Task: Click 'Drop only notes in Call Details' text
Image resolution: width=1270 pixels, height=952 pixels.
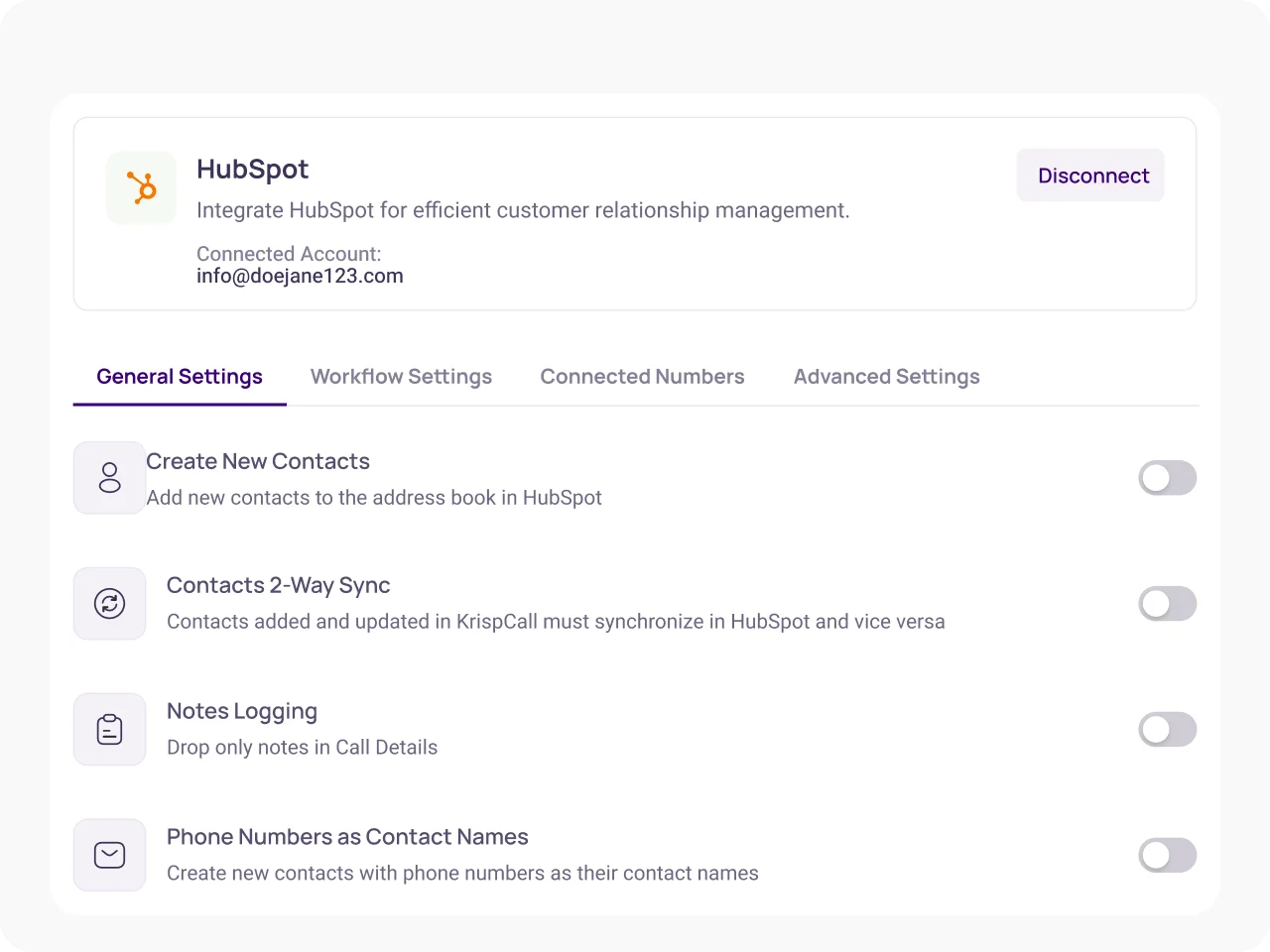Action: (x=302, y=748)
